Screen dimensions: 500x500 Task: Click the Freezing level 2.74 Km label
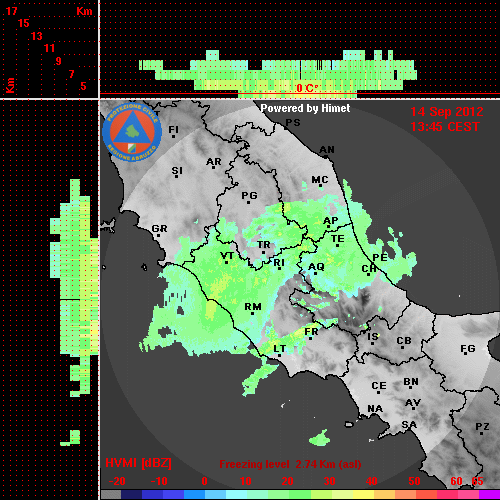pos(290,464)
